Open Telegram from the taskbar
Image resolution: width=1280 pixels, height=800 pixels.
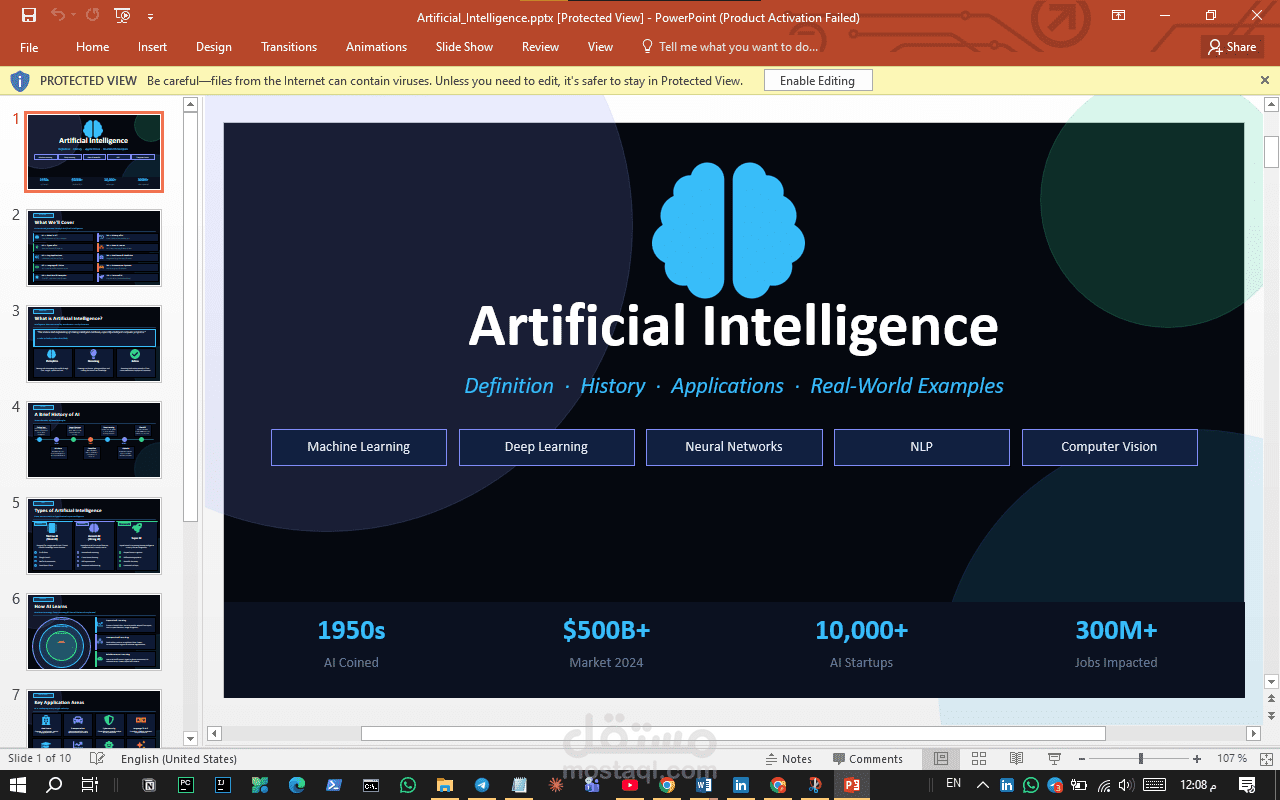click(481, 785)
